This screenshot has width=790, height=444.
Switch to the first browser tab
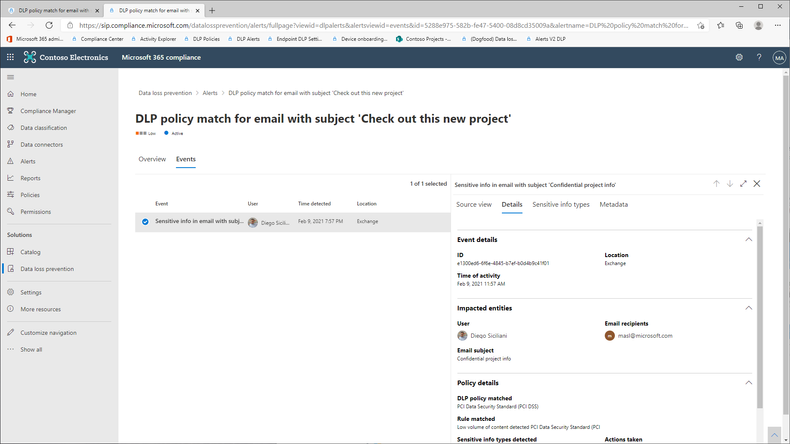click(x=53, y=10)
